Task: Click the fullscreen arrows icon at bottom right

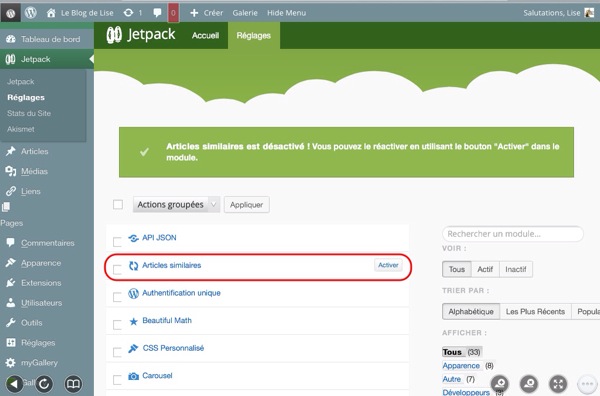Action: (x=558, y=384)
